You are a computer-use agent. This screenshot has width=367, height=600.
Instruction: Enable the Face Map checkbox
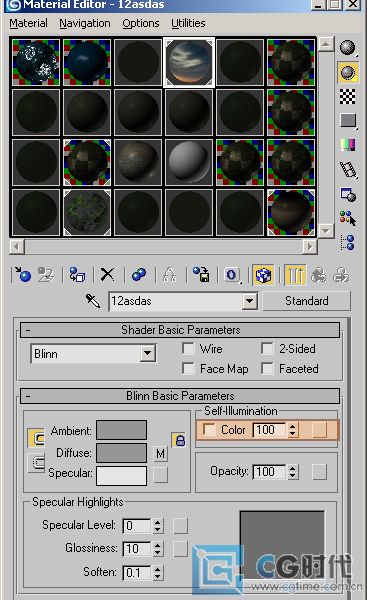pyautogui.click(x=188, y=368)
